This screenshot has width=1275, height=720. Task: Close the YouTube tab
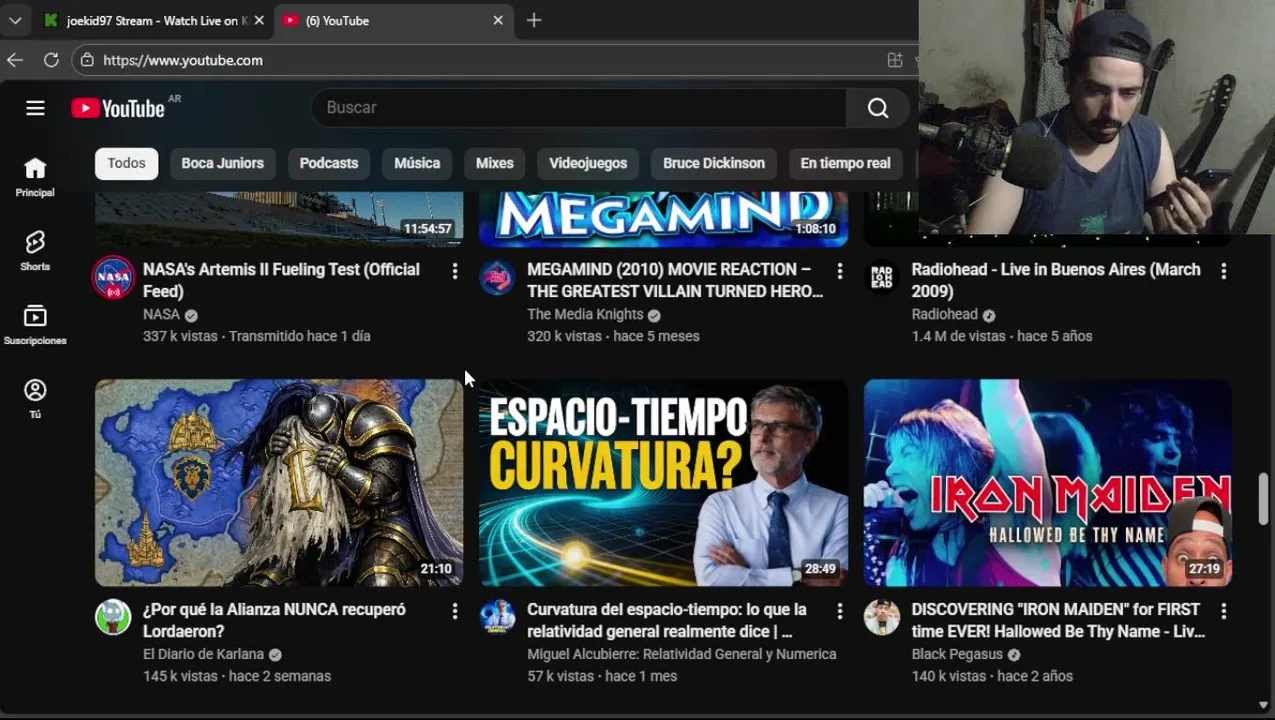coord(498,20)
